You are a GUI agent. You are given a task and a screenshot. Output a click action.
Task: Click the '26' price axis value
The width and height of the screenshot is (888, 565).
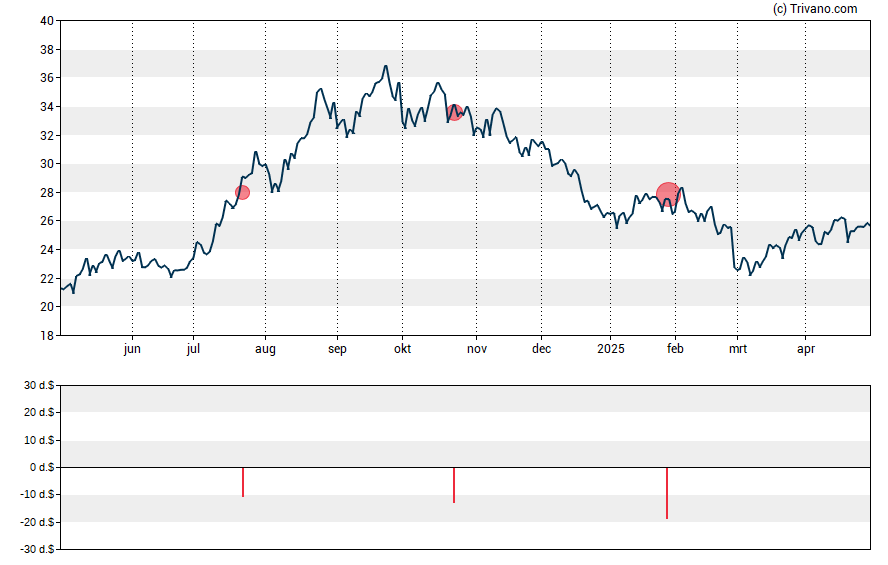(x=47, y=221)
